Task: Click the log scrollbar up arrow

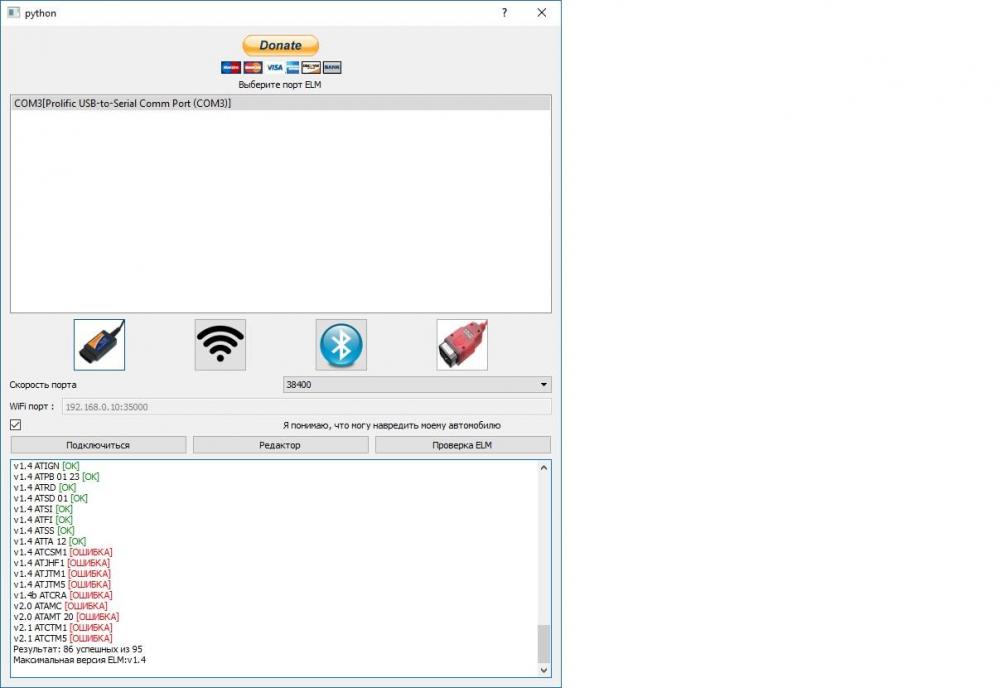Action: point(544,467)
